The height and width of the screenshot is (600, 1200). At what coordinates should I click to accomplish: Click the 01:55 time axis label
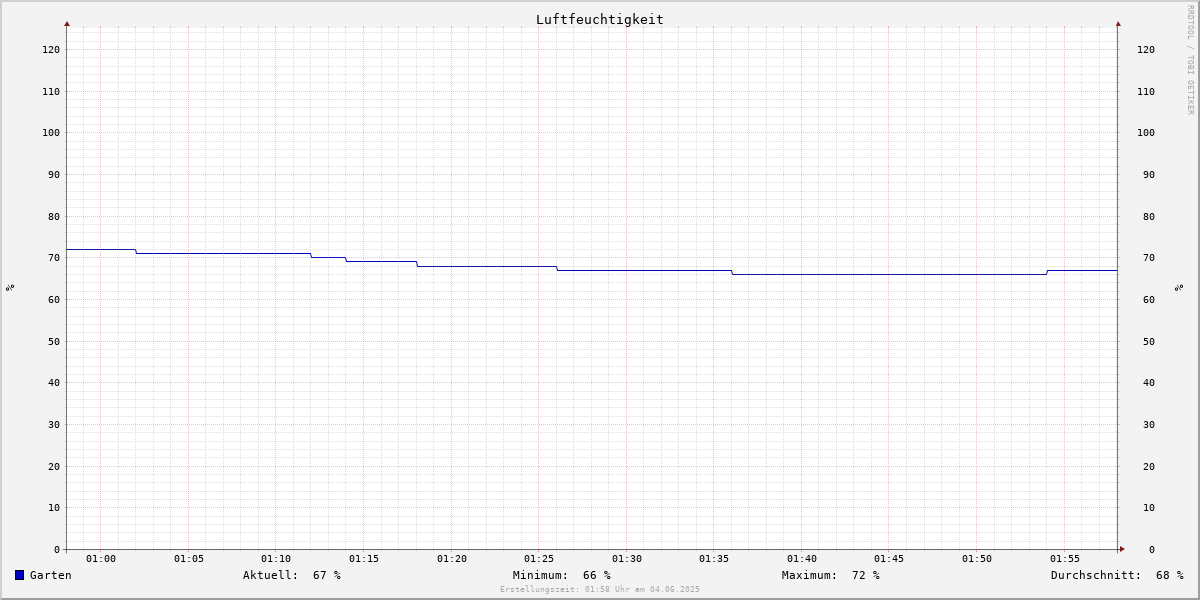point(1065,559)
